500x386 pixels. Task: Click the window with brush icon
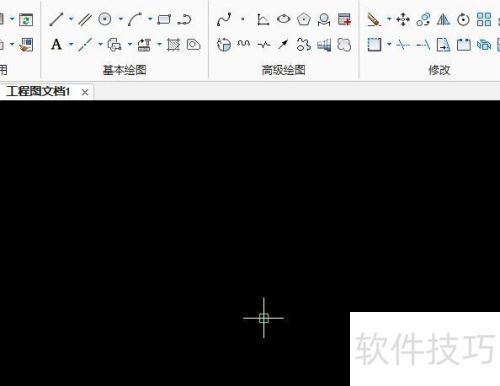point(26,45)
